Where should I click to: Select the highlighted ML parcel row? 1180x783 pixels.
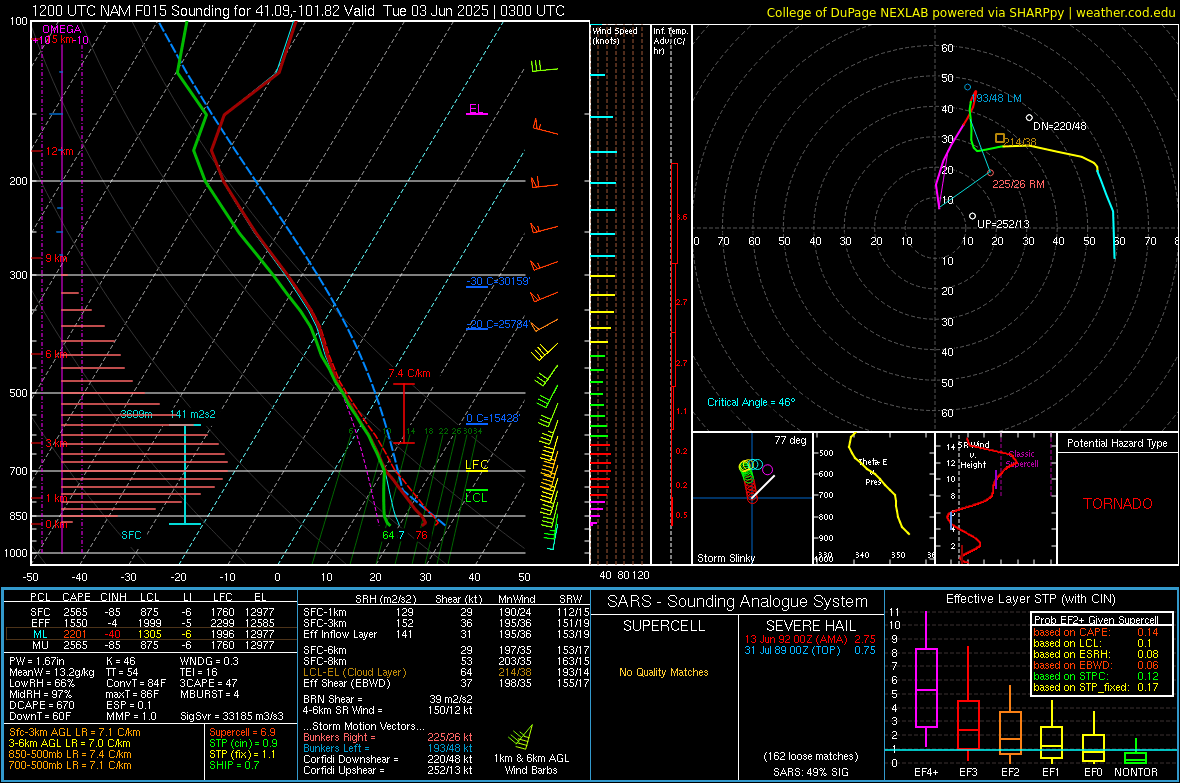click(151, 634)
